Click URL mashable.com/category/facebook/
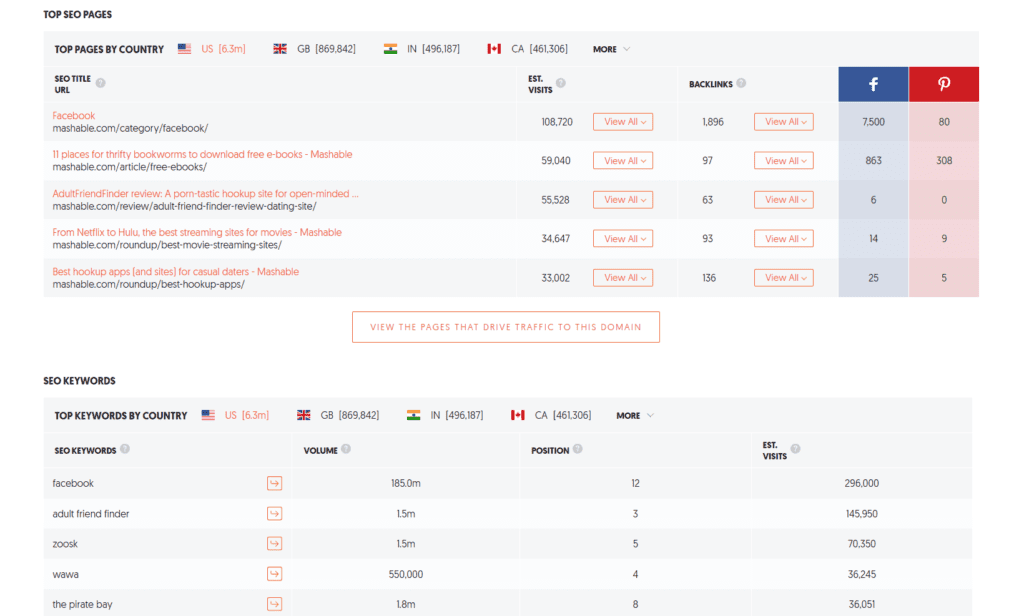 click(x=130, y=128)
